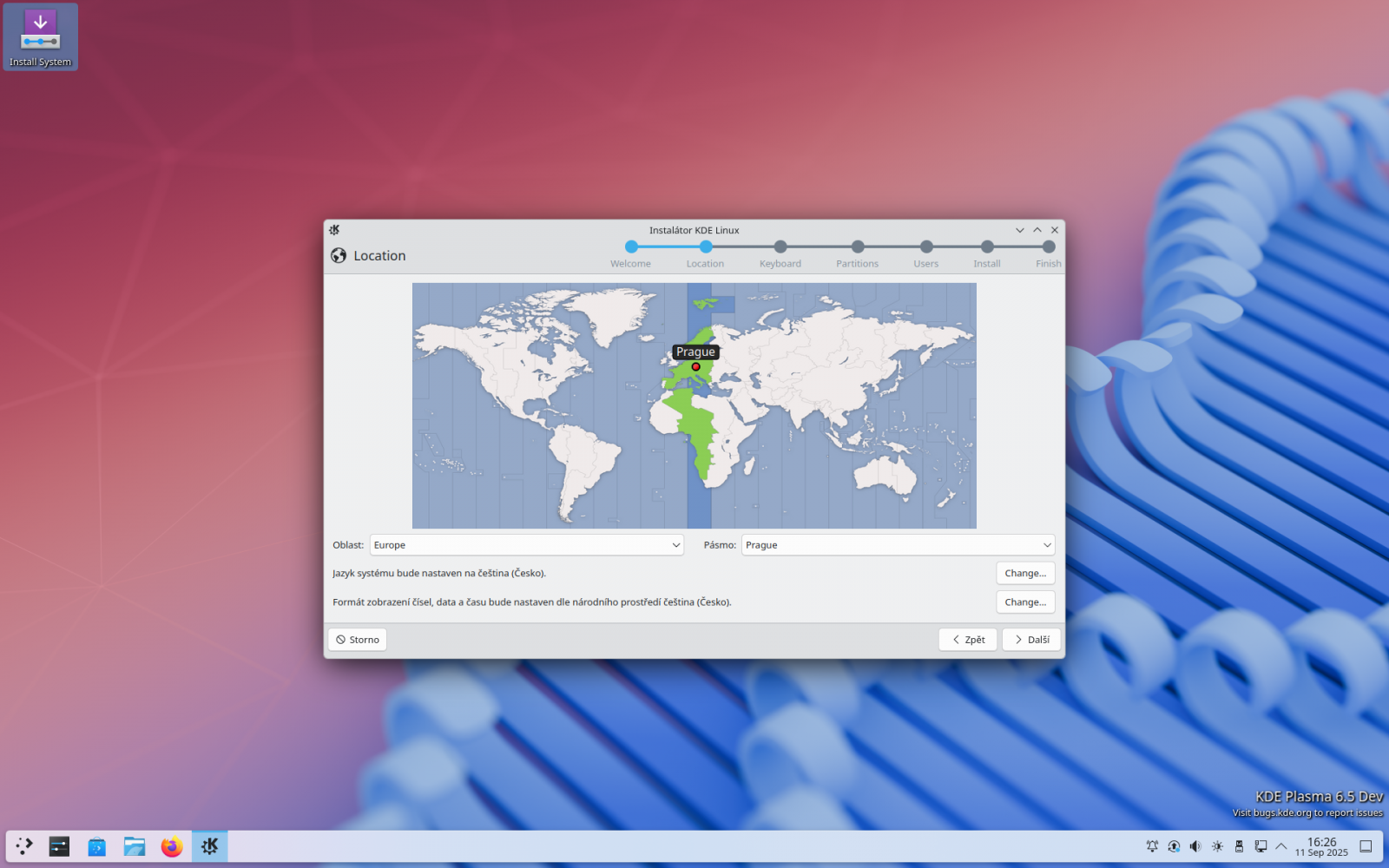Click the 'Jazyk systému bude nastaven' text

[x=439, y=573]
